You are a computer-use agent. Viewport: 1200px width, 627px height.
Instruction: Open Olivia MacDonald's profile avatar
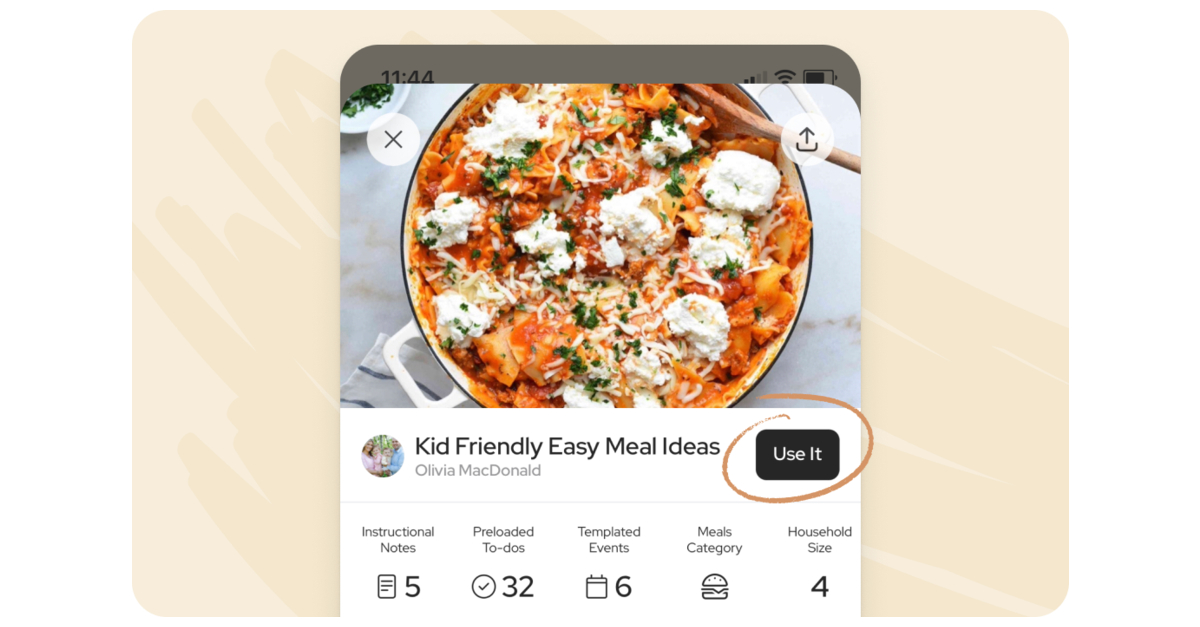coord(382,456)
